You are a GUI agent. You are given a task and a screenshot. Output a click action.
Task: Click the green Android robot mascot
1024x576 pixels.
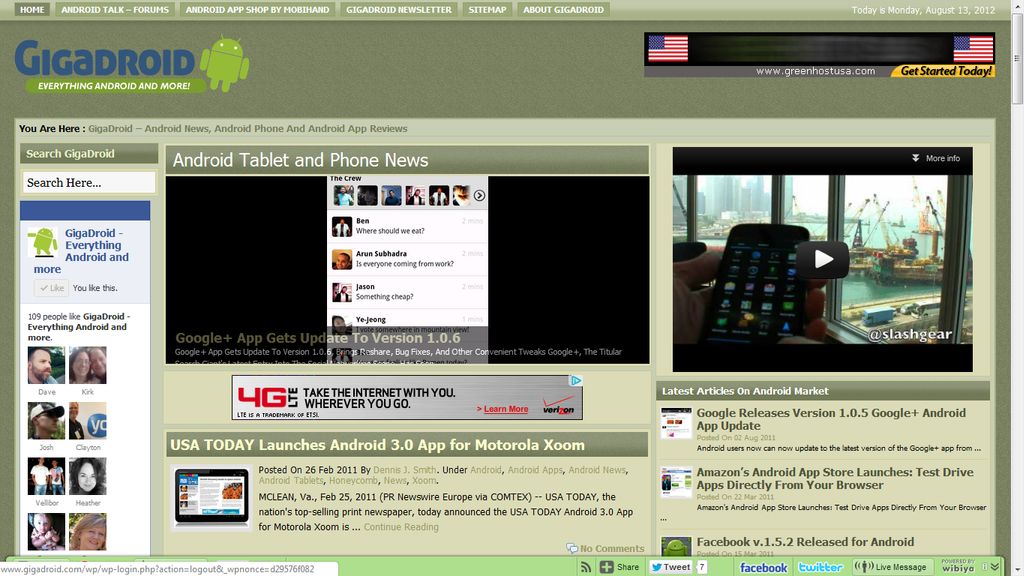[x=225, y=63]
